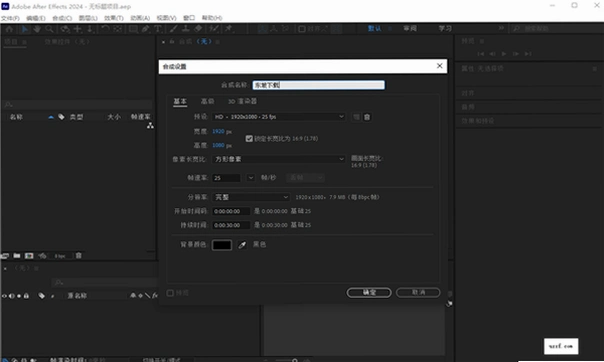Enable the preview checkbox in dialog

pyautogui.click(x=170, y=293)
